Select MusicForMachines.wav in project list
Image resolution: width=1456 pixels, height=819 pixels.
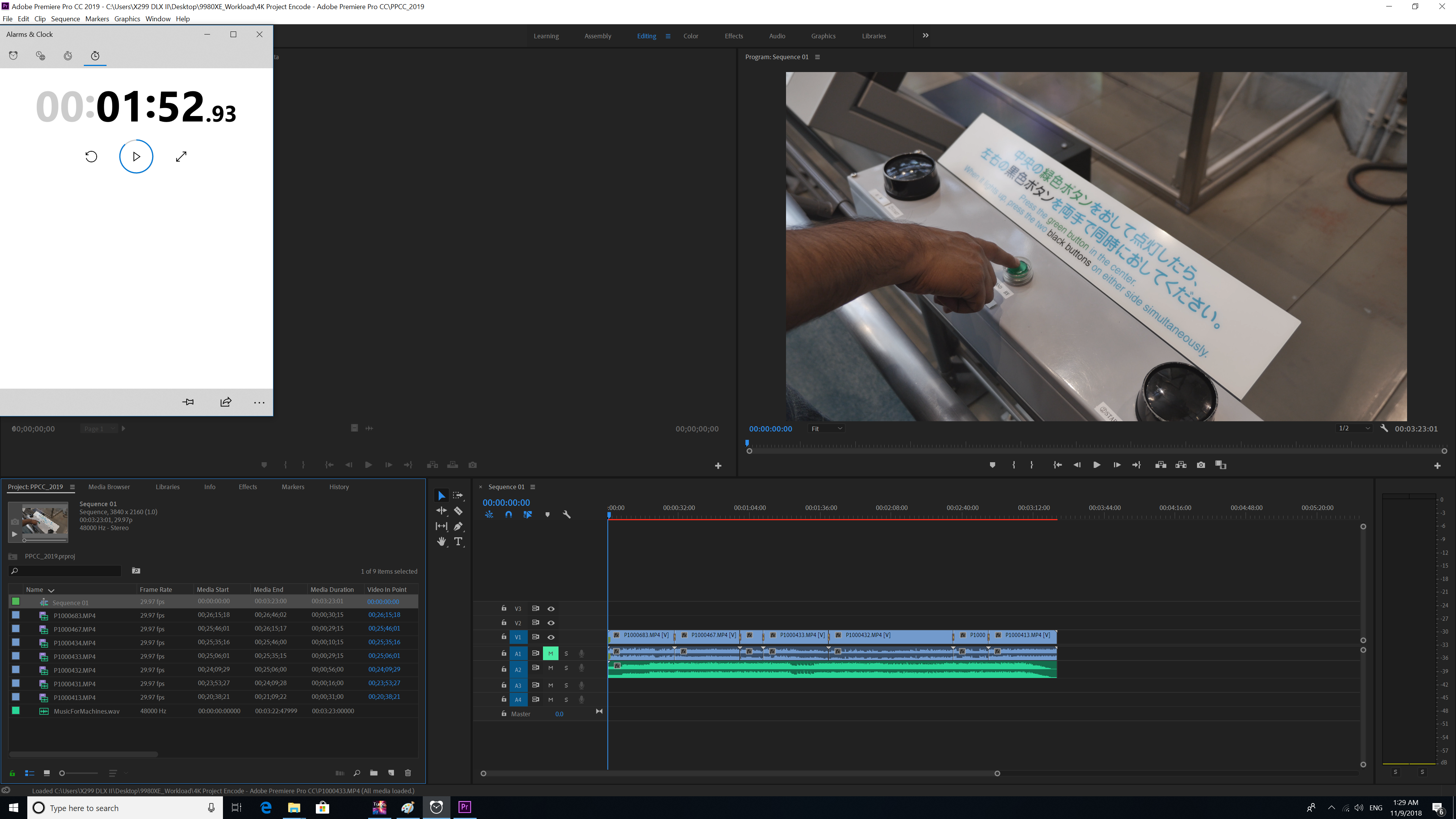pos(86,711)
